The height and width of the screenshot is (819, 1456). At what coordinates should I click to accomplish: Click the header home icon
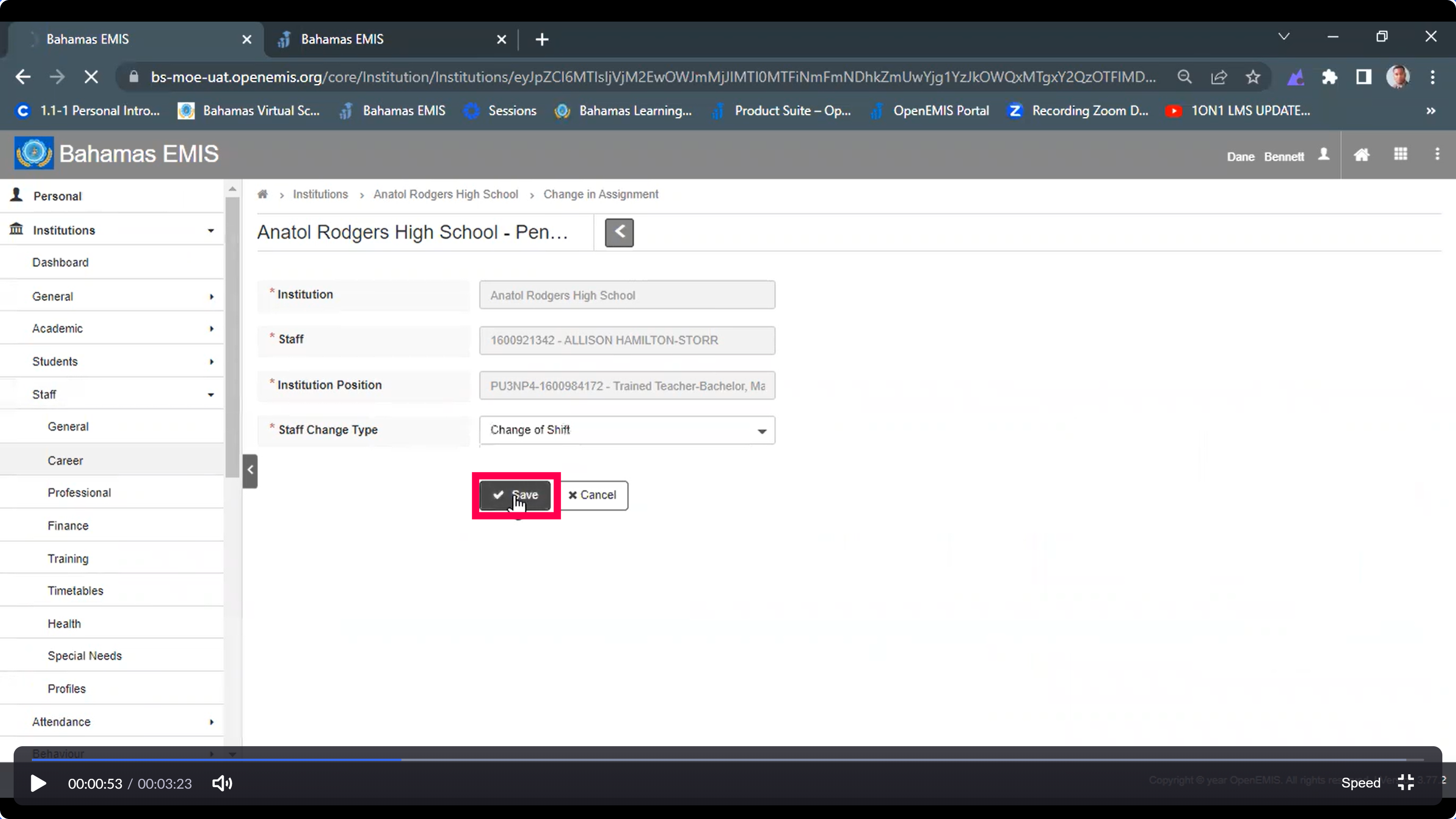coord(1362,154)
